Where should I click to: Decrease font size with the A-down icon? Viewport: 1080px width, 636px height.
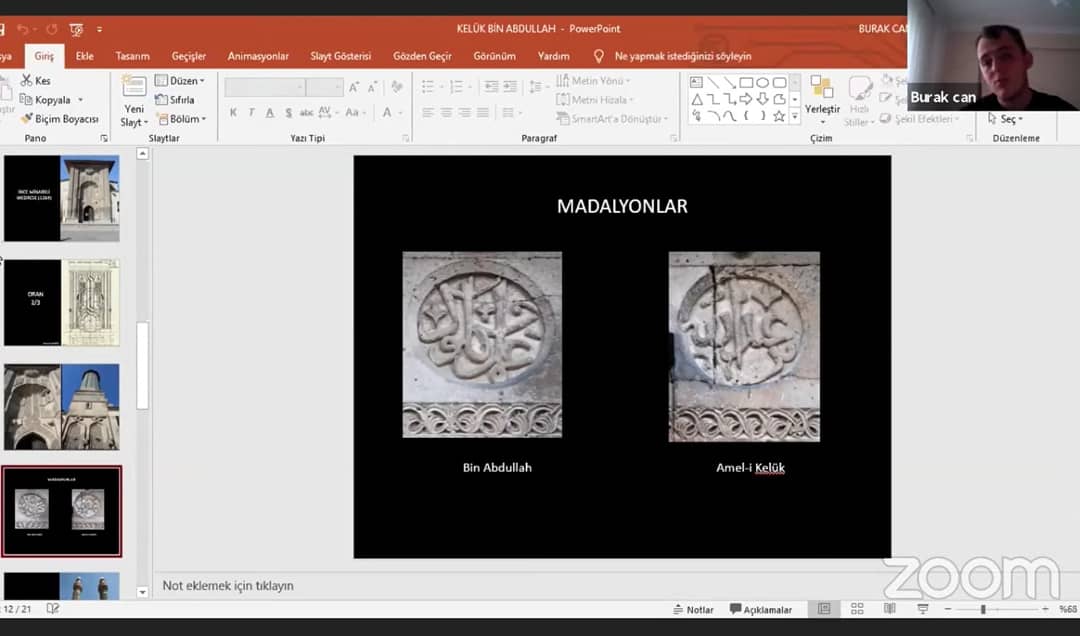pos(373,88)
